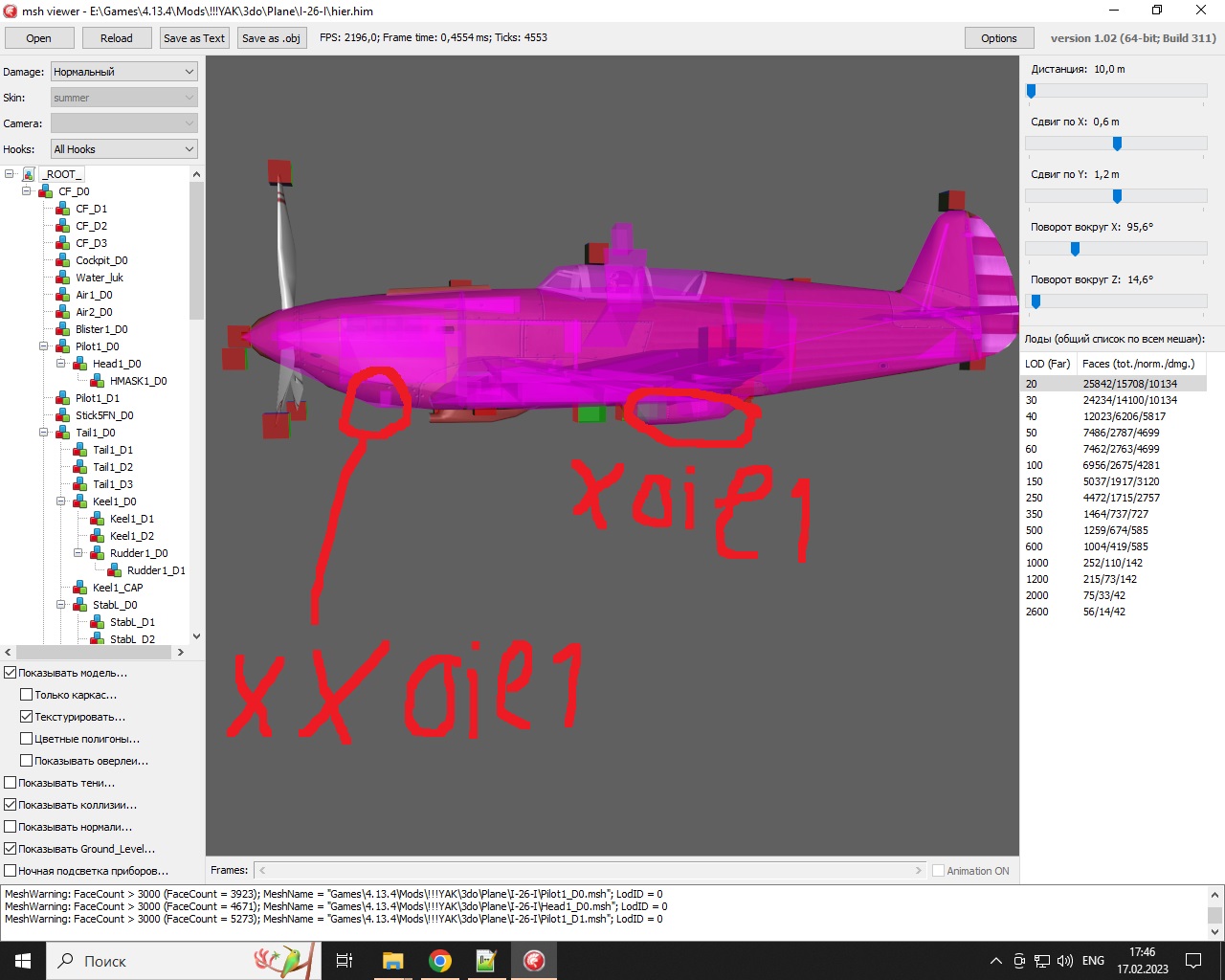Viewport: 1225px width, 980px height.
Task: Click the Water_luk mesh icon
Action: [x=63, y=278]
